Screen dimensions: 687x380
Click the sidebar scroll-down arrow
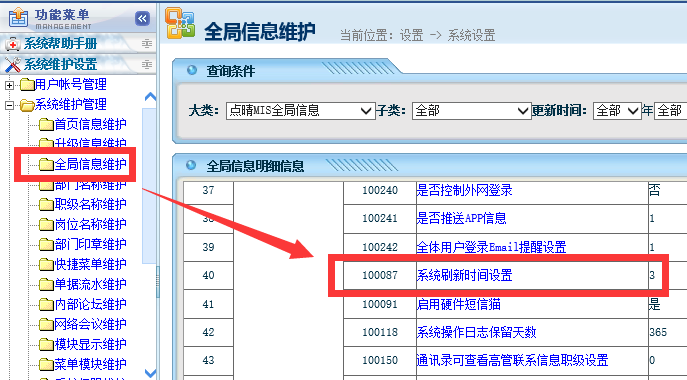point(150,373)
